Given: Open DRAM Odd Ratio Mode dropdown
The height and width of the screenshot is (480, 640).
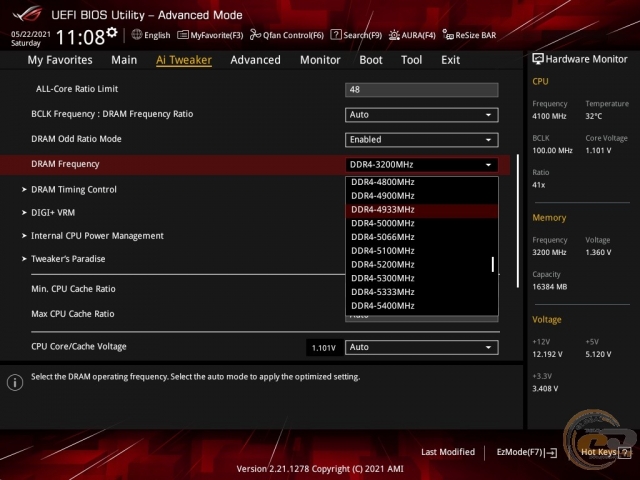Looking at the screenshot, I should (422, 140).
